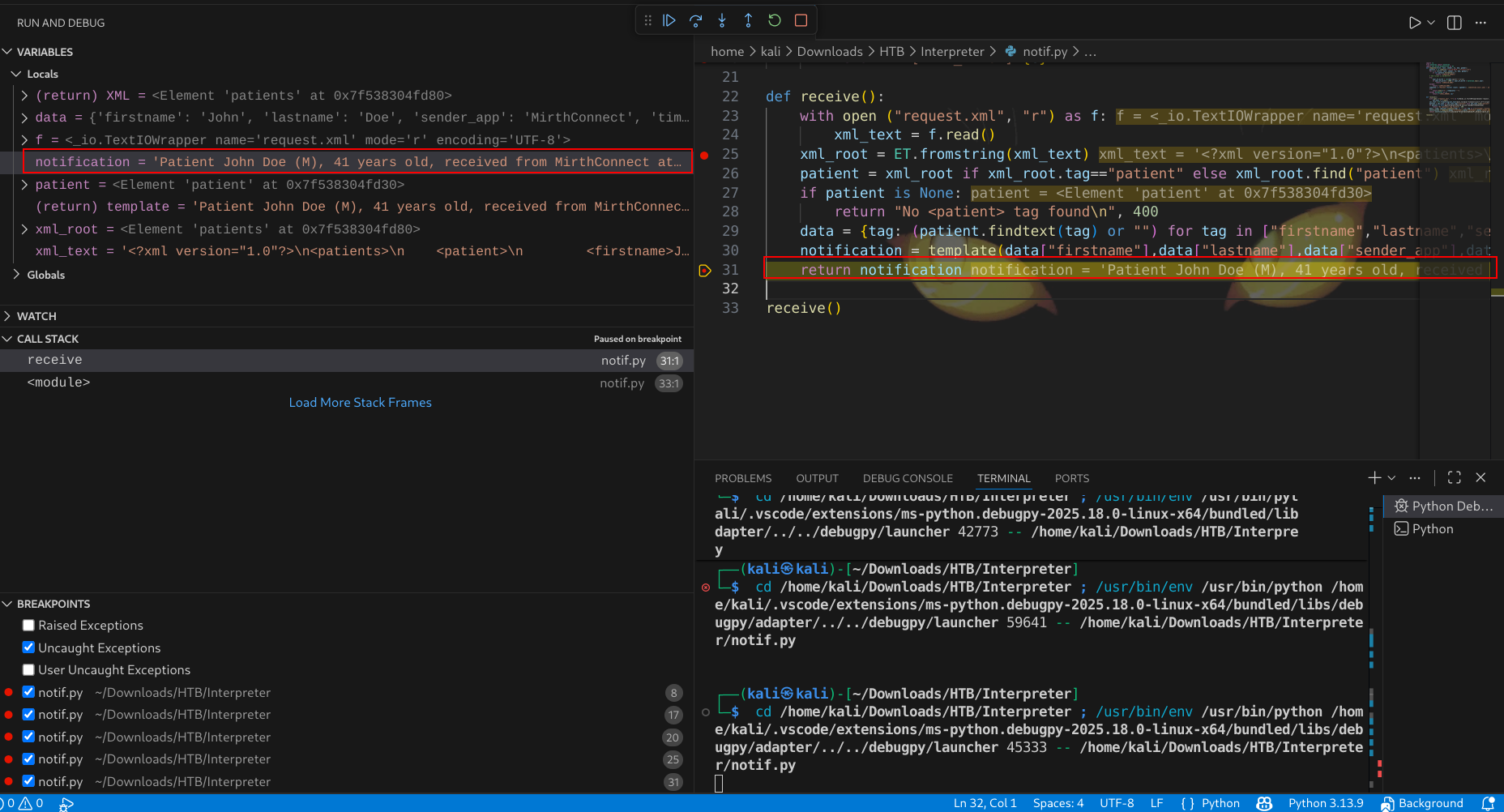
Task: Click the Step Over debug icon
Action: point(695,21)
